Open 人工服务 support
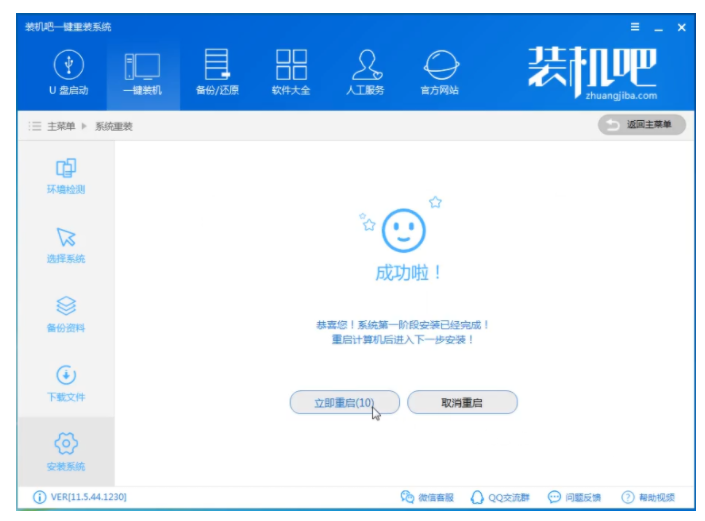Image resolution: width=705 pixels, height=521 pixels. pos(365,72)
